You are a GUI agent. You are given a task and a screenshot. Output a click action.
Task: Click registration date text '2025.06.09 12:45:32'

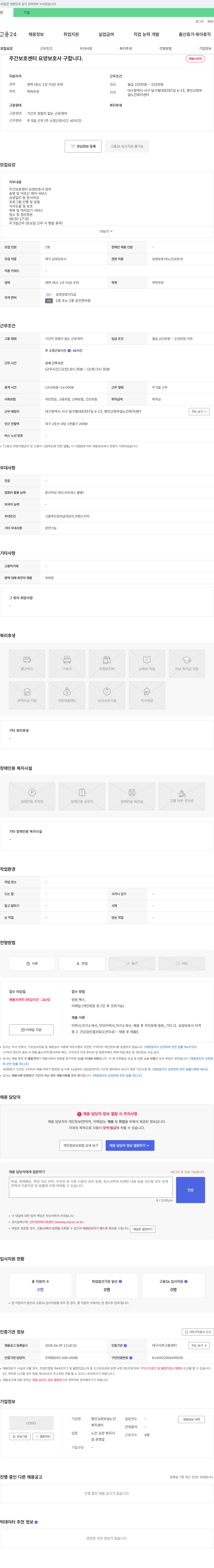point(61,1346)
